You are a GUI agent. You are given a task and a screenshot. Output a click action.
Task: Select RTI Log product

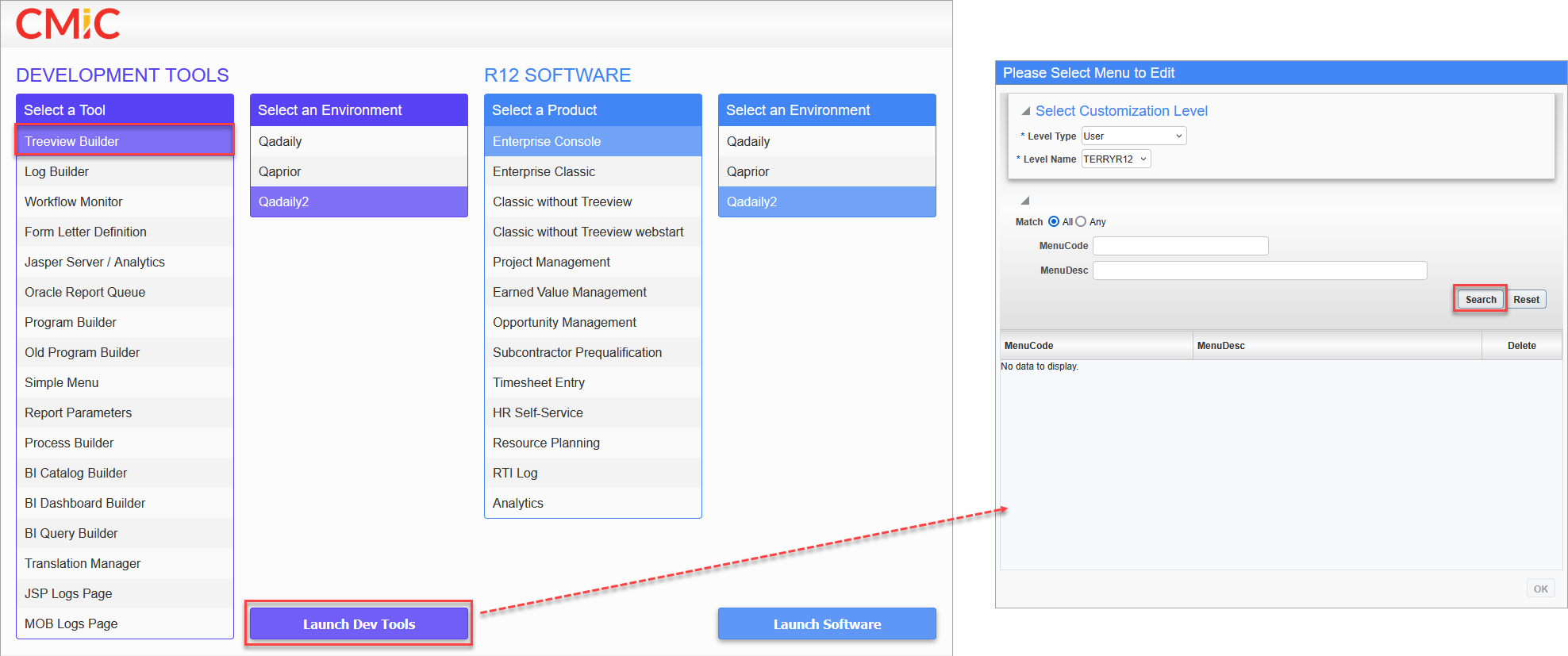pyautogui.click(x=593, y=473)
